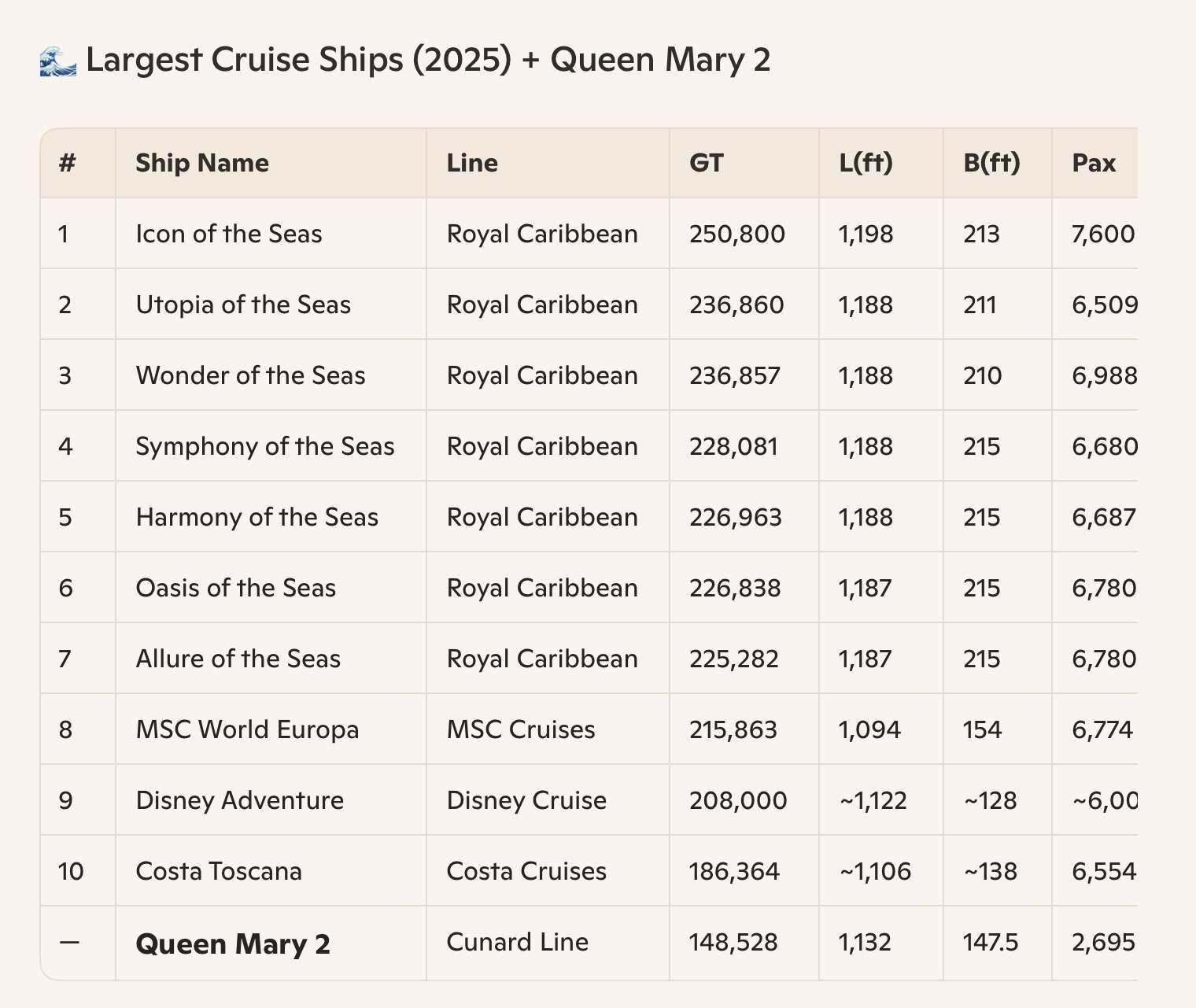Click the 'GT' column header

pos(706,163)
